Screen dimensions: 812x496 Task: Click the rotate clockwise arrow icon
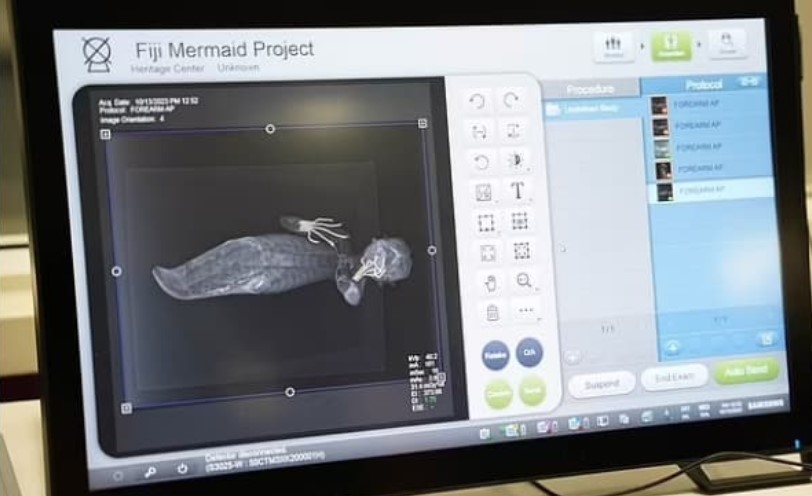[511, 101]
